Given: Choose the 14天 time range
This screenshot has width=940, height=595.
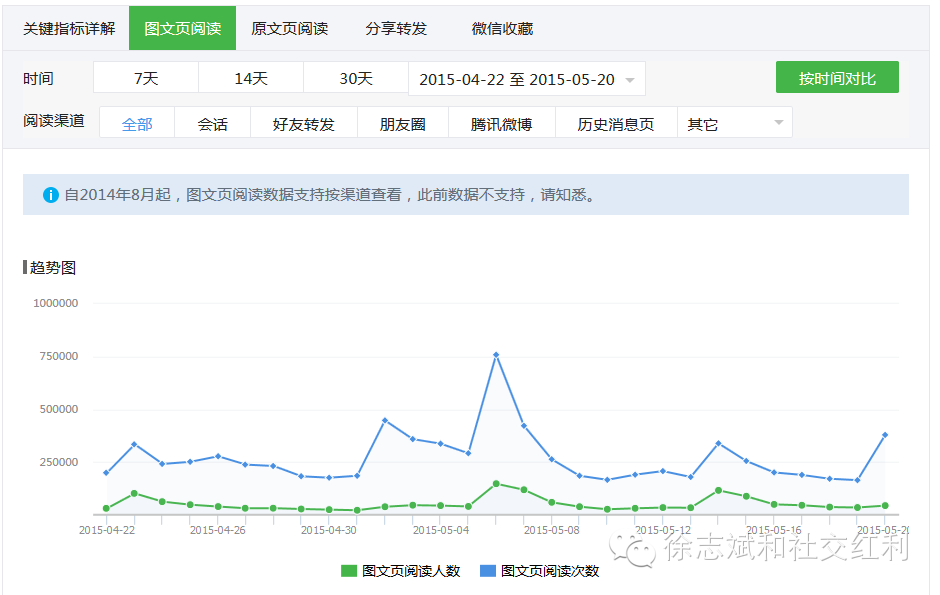Looking at the screenshot, I should tap(251, 78).
